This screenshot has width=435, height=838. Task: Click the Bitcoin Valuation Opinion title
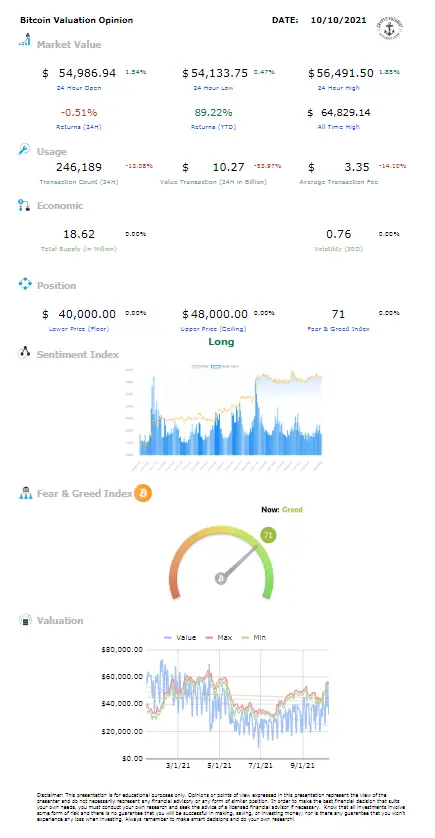pyautogui.click(x=76, y=20)
